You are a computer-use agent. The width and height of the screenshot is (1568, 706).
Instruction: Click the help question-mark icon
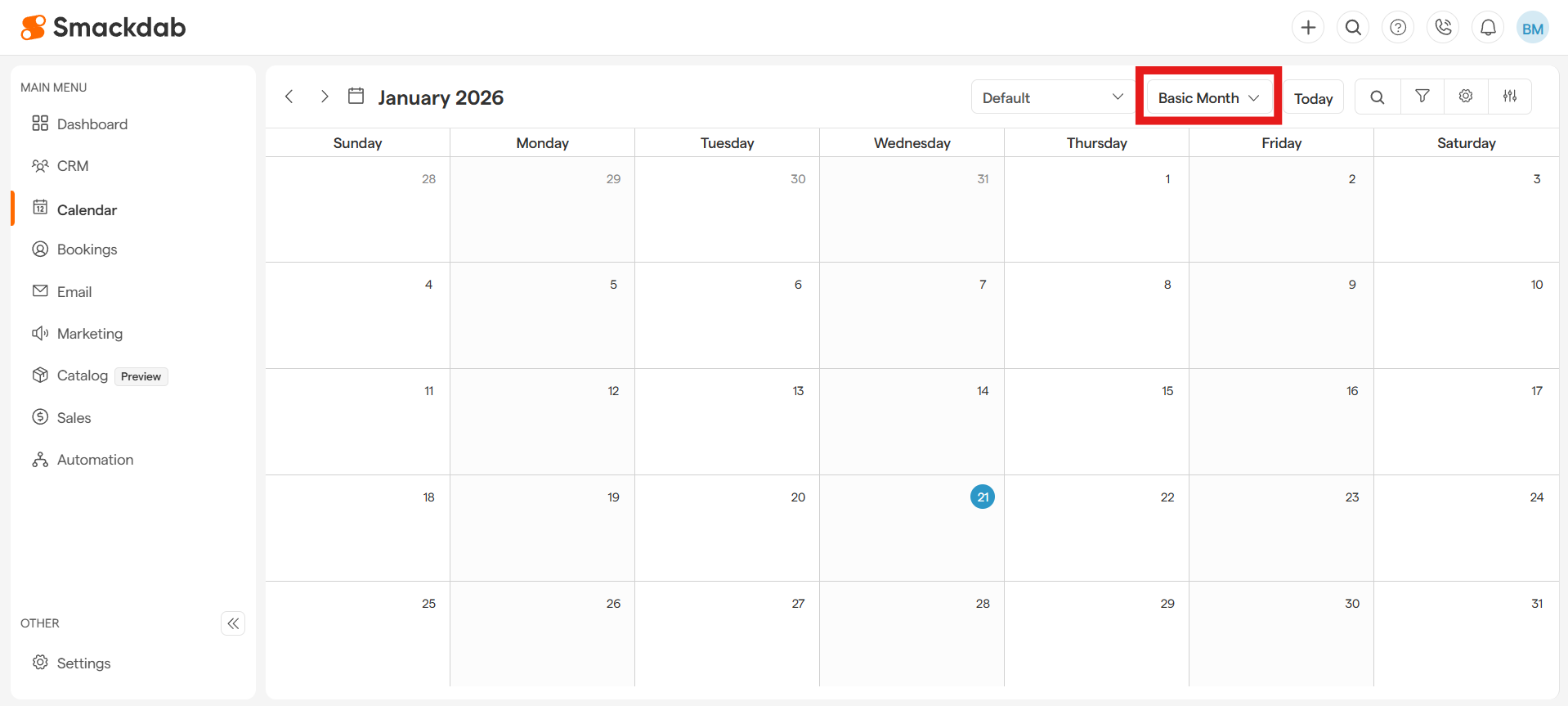[1397, 27]
